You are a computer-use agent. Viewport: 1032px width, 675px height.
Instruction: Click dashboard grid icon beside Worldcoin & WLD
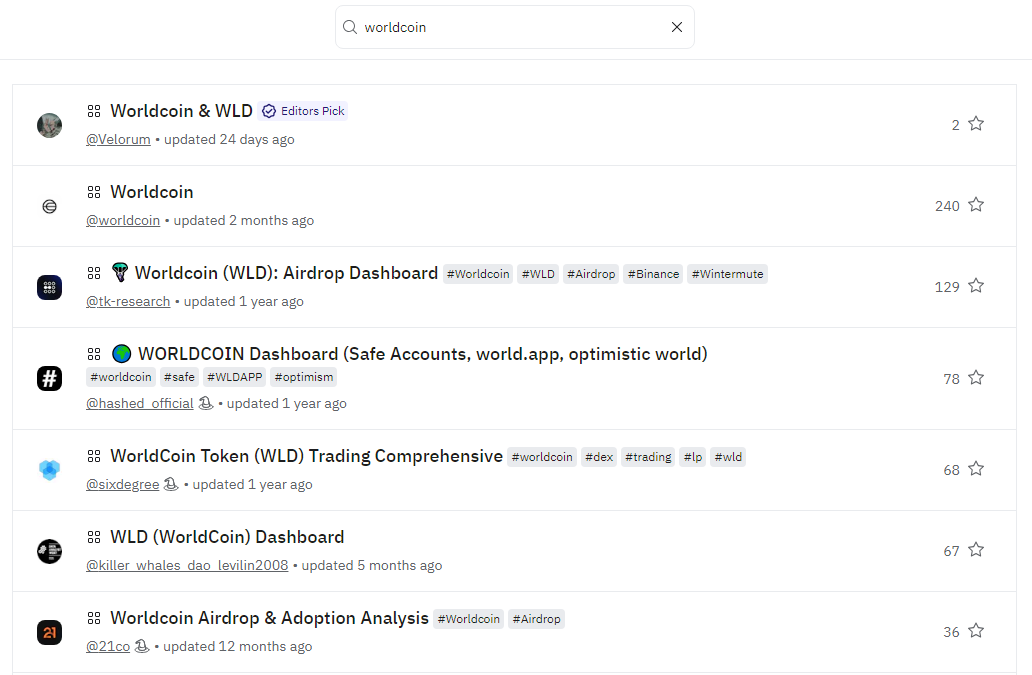click(93, 111)
